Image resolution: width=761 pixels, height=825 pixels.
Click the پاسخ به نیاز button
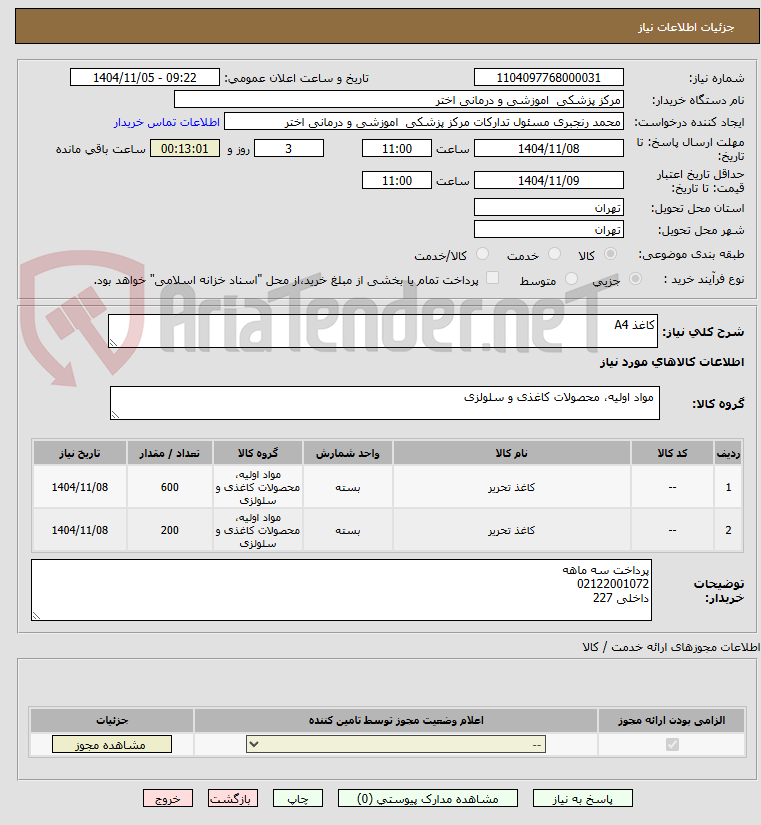583,799
